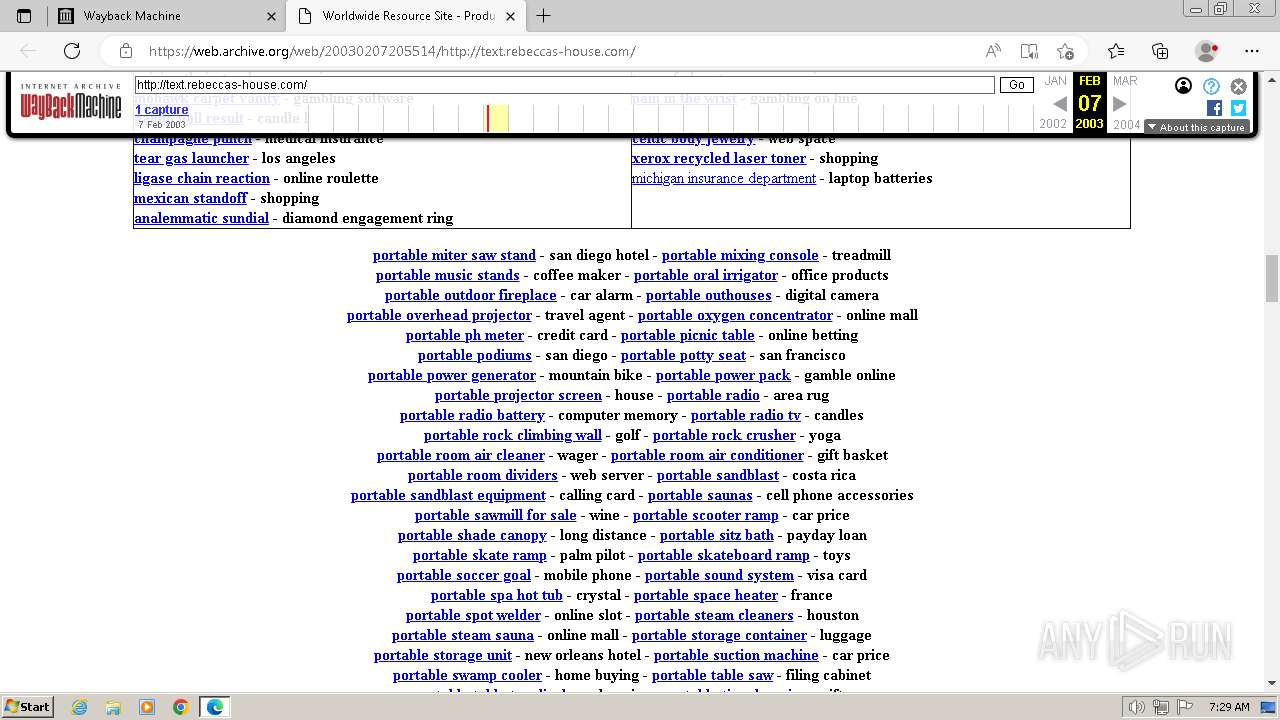This screenshot has width=1280, height=720.
Task: Click the Go button in Wayback toolbar
Action: 1017,85
